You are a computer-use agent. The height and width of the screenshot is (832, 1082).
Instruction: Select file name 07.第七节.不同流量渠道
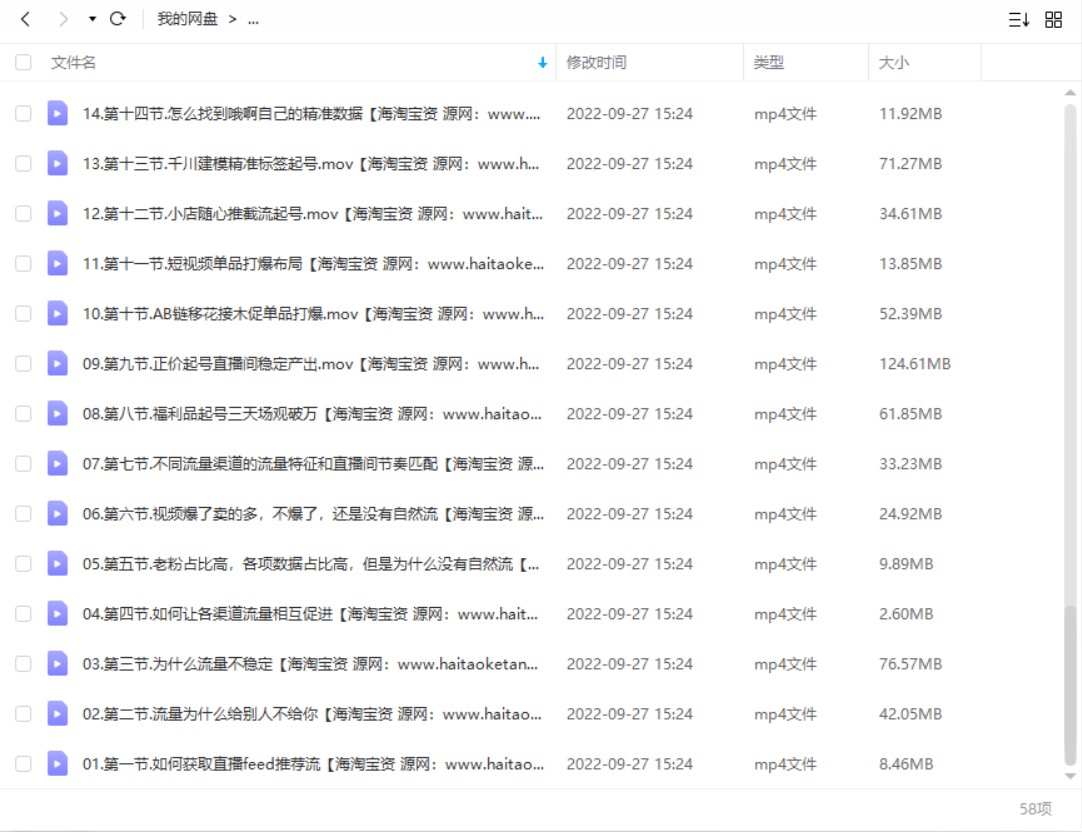click(313, 464)
